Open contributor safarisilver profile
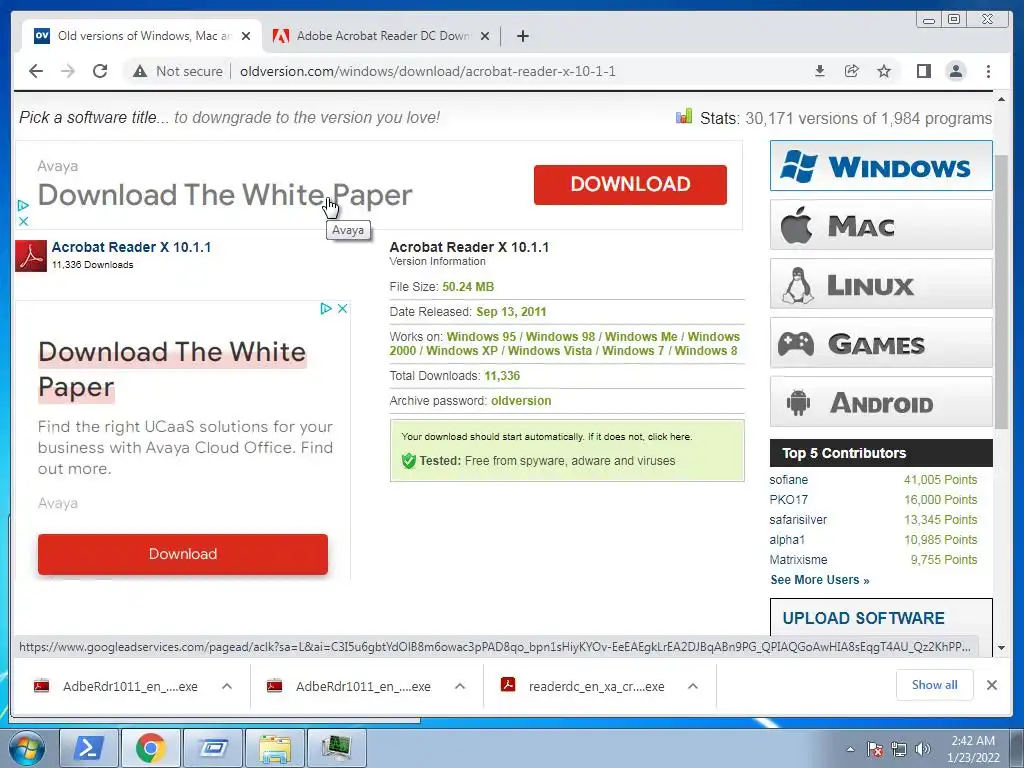 (798, 520)
